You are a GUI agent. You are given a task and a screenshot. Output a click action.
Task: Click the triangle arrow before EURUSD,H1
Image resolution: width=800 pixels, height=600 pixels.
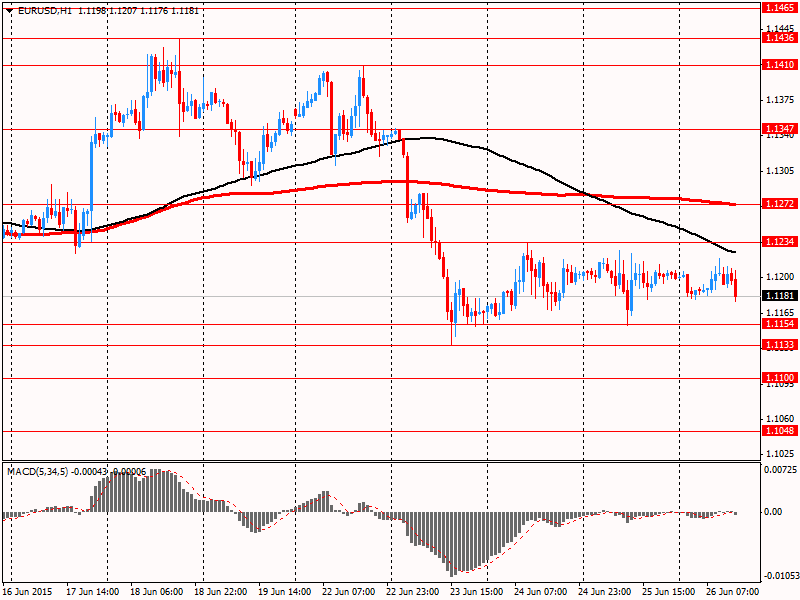(x=9, y=11)
